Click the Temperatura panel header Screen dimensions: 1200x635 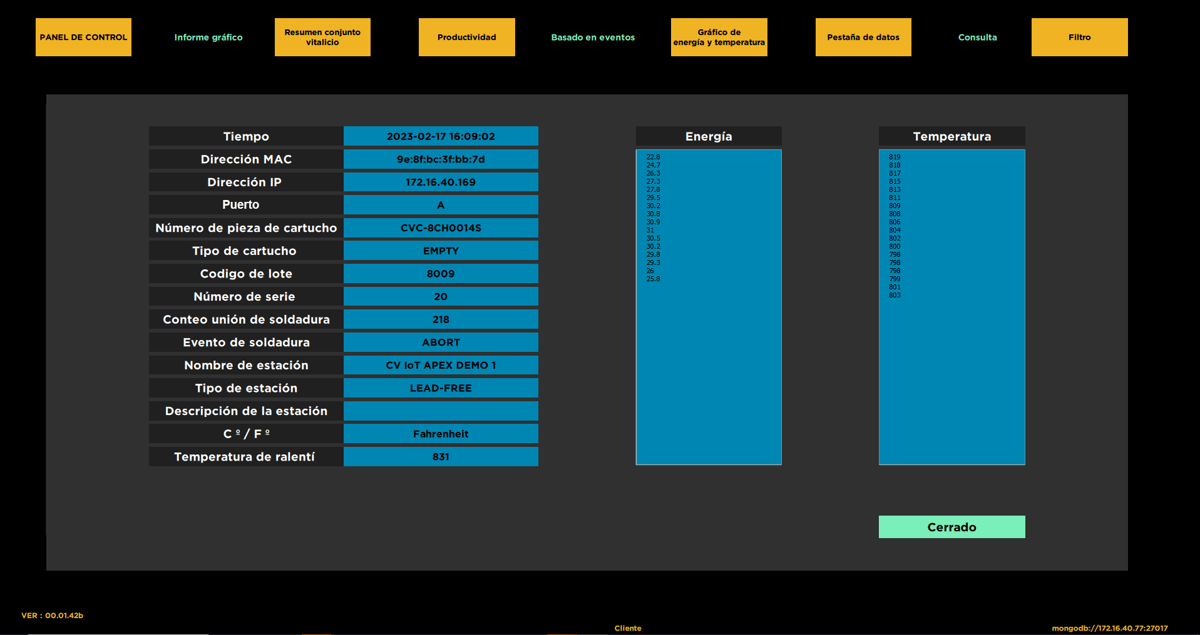click(951, 135)
